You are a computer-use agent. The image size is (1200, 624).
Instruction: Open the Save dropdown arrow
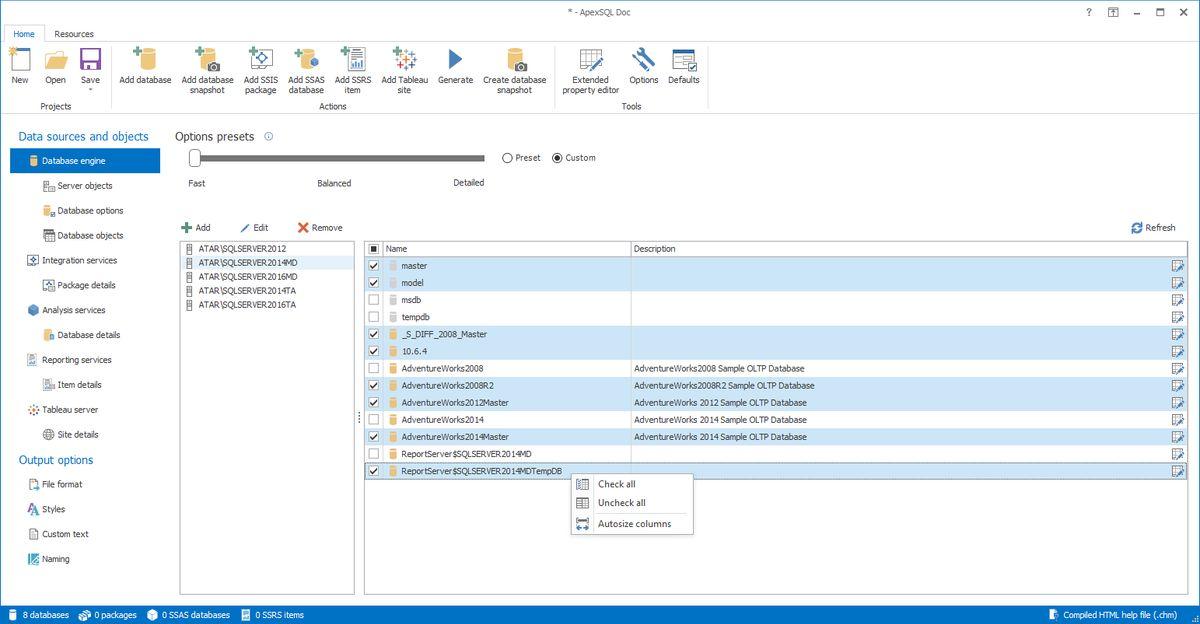(90, 89)
